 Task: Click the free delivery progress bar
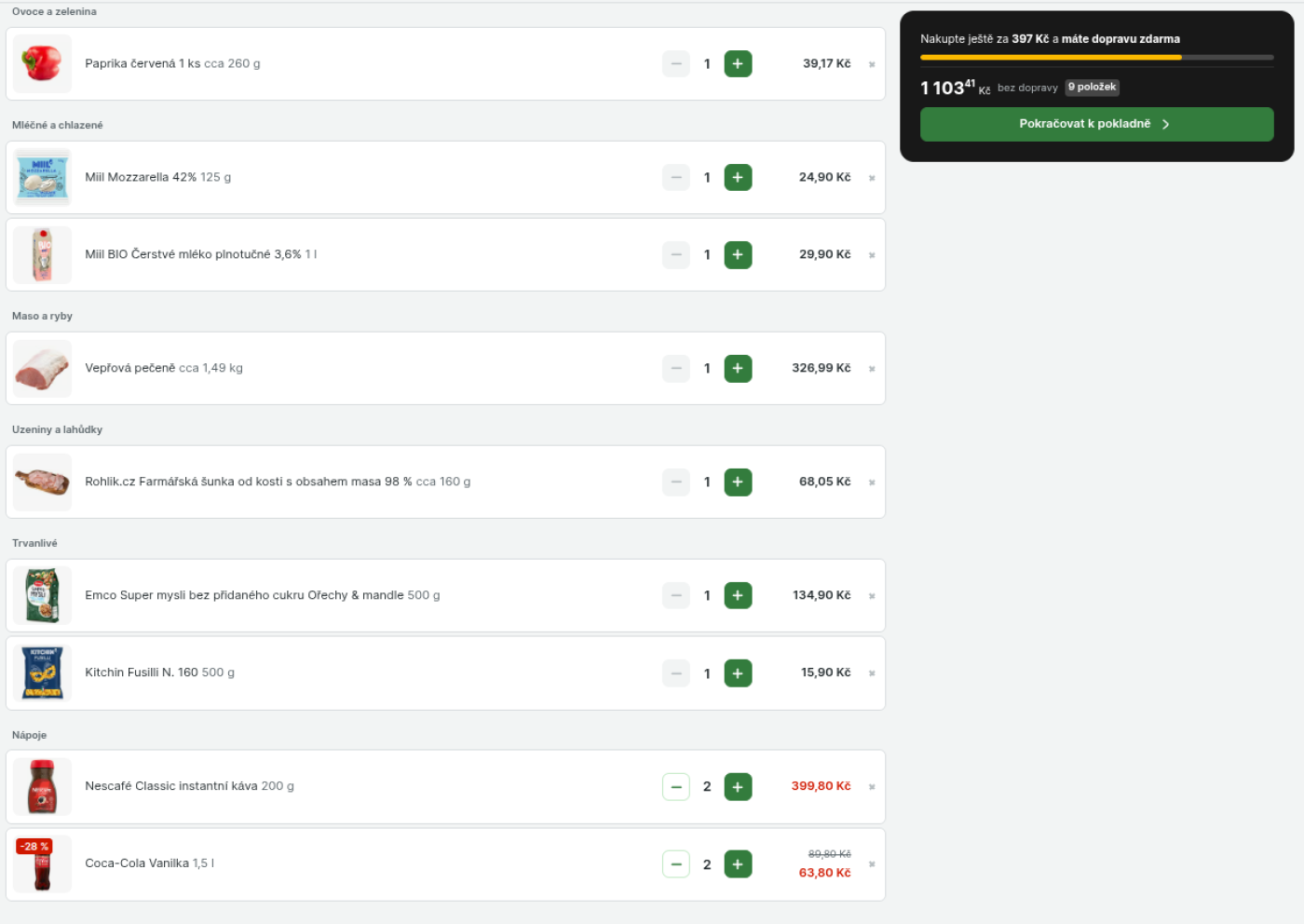click(x=1096, y=58)
